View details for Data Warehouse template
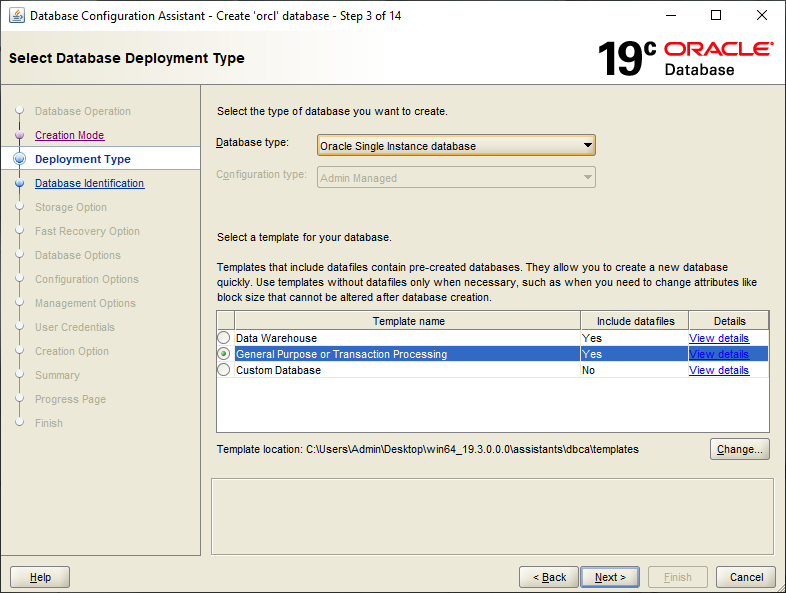 click(718, 338)
